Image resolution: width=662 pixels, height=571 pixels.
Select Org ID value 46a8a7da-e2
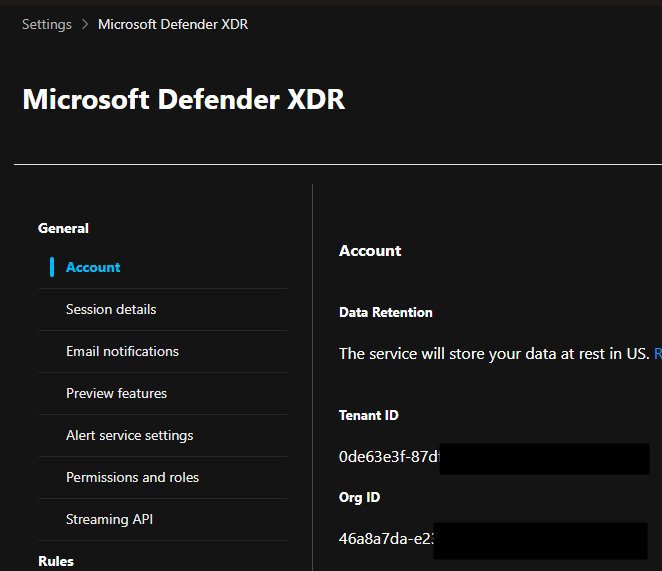(386, 539)
